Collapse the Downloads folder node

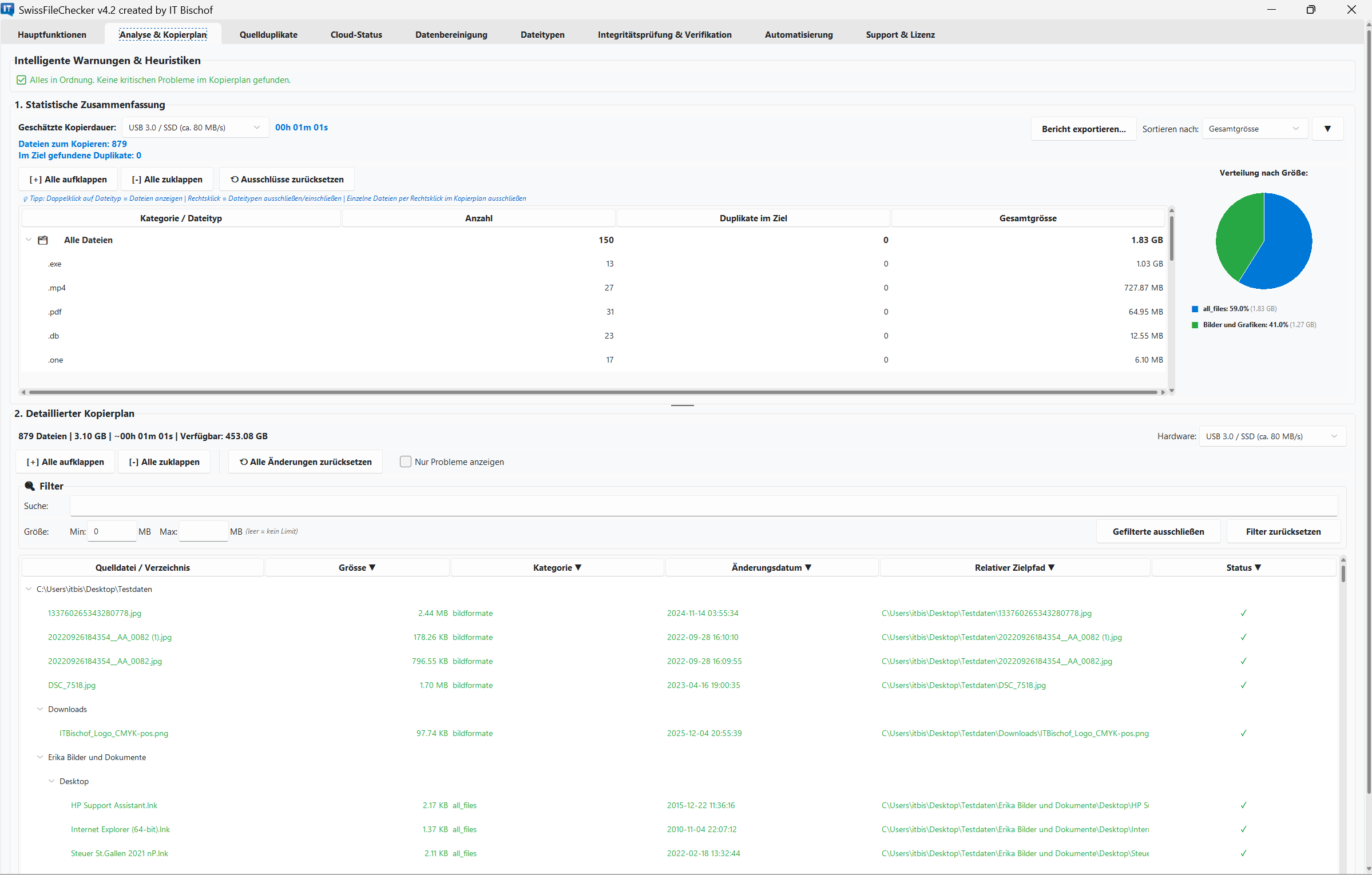click(40, 709)
